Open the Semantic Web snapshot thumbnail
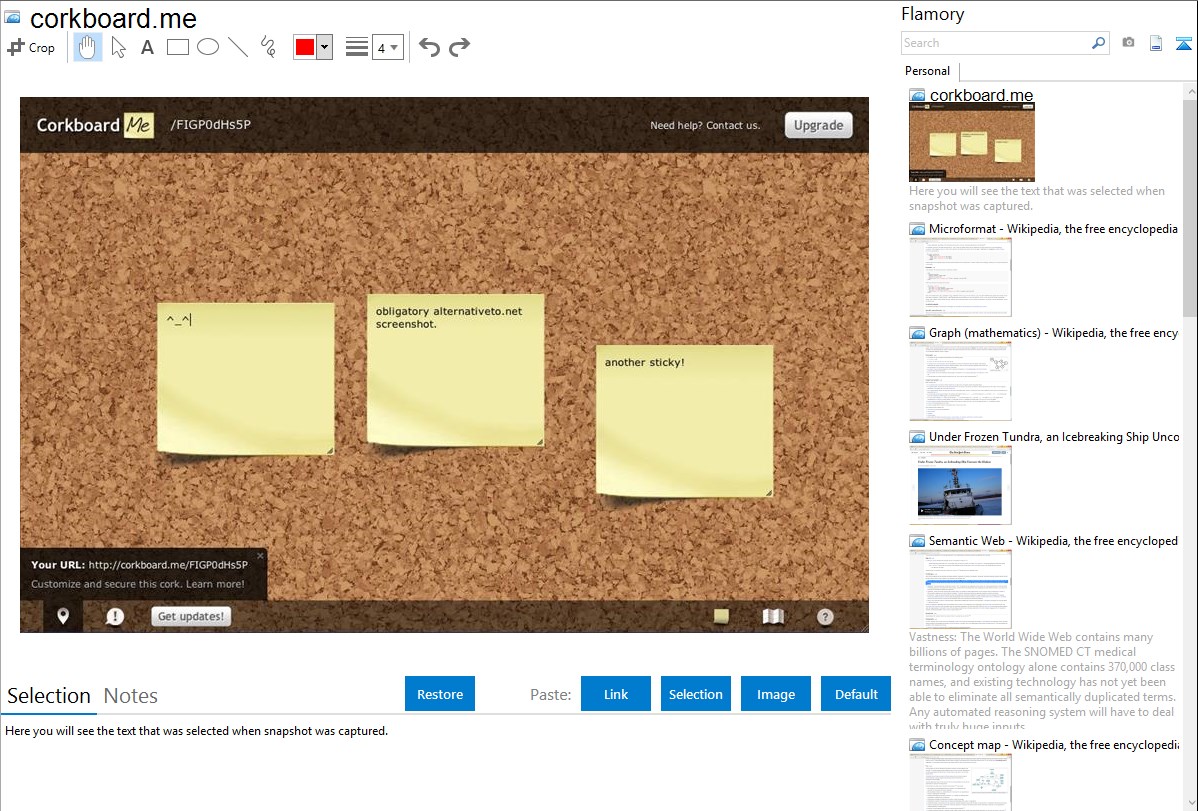Screen dimensions: 1198x811 960,589
